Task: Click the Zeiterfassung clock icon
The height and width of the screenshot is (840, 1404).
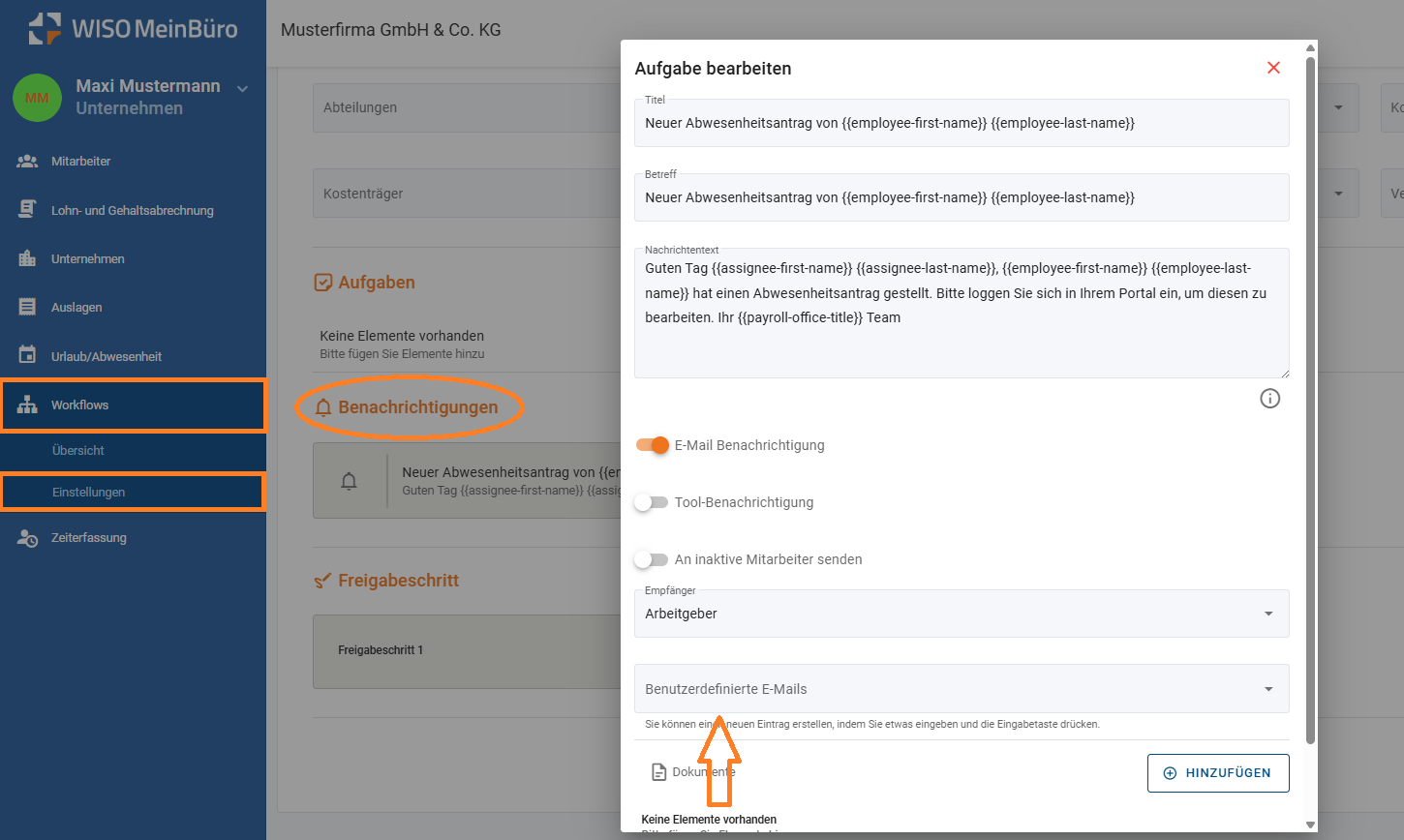Action: tap(27, 538)
